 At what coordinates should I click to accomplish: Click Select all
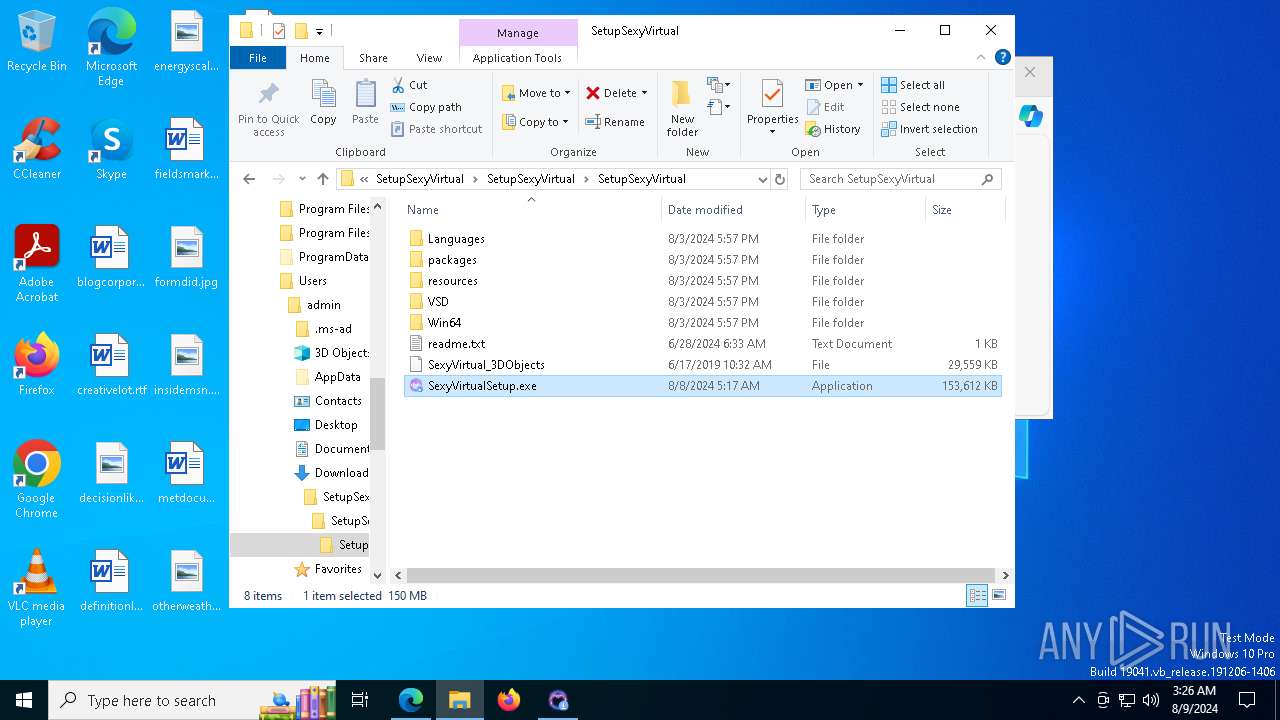(913, 85)
